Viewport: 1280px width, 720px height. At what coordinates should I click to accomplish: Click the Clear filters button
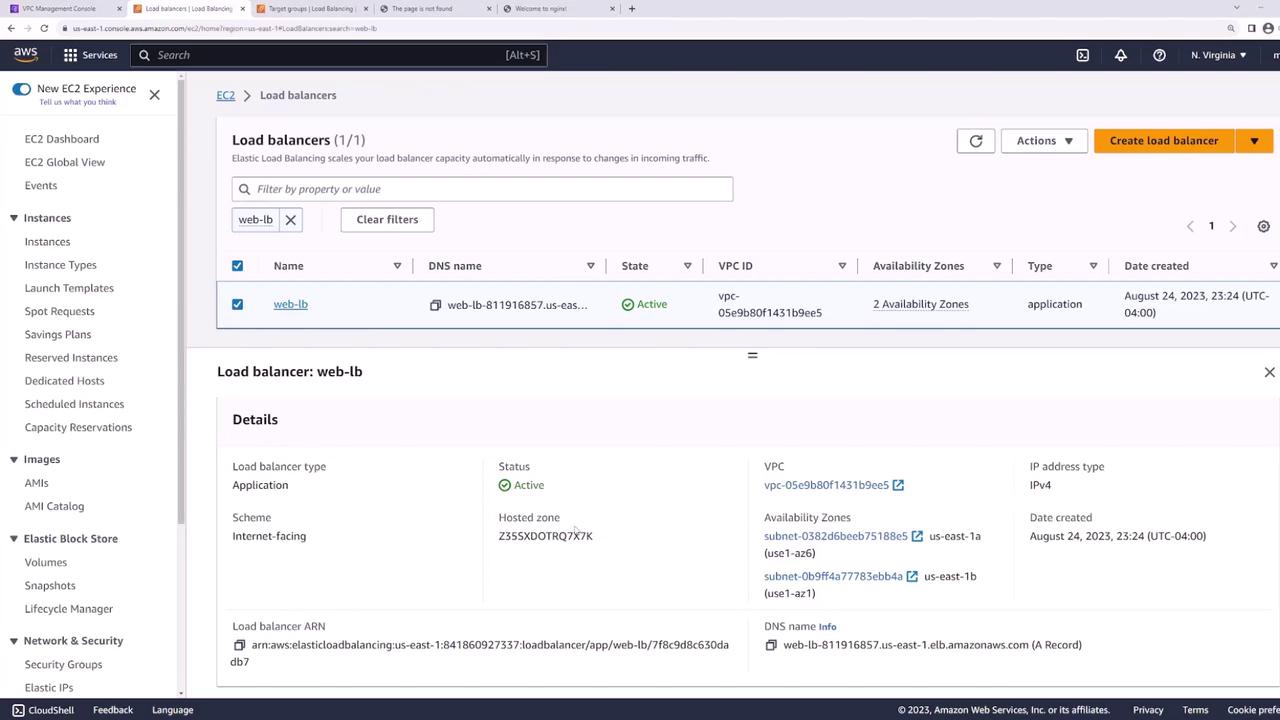point(387,220)
